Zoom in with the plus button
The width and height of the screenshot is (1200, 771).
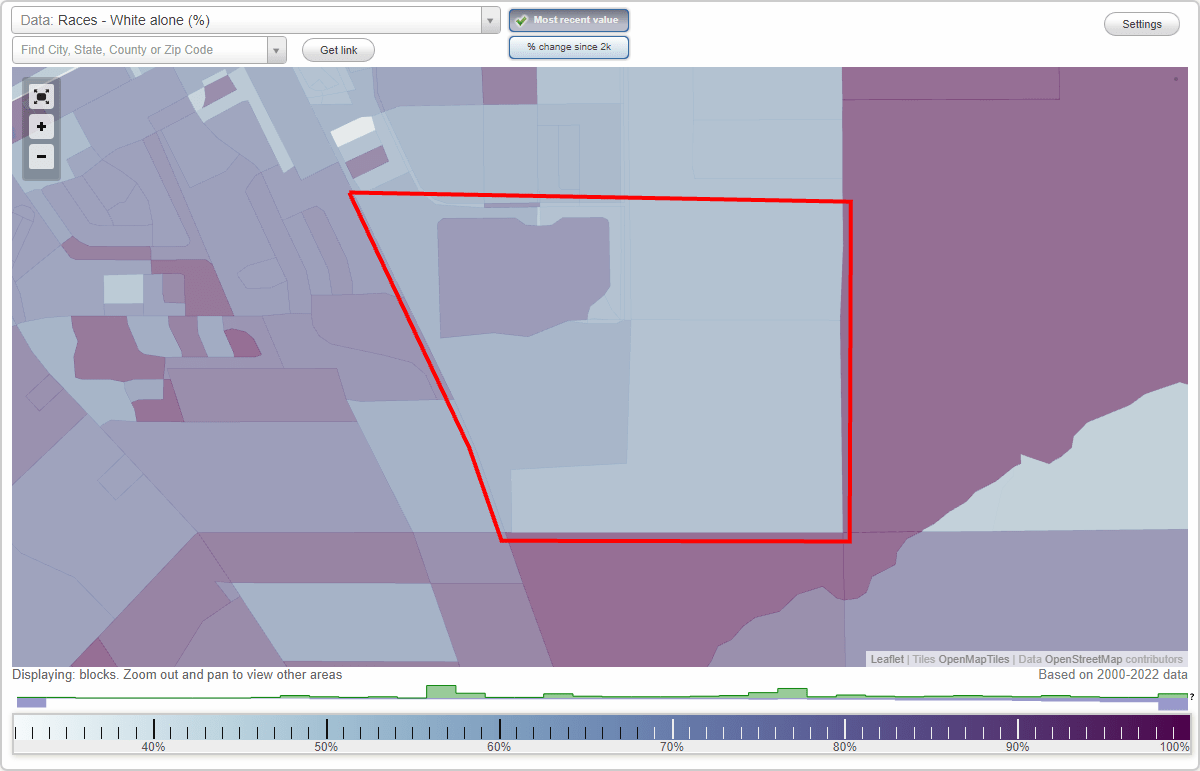(41, 127)
